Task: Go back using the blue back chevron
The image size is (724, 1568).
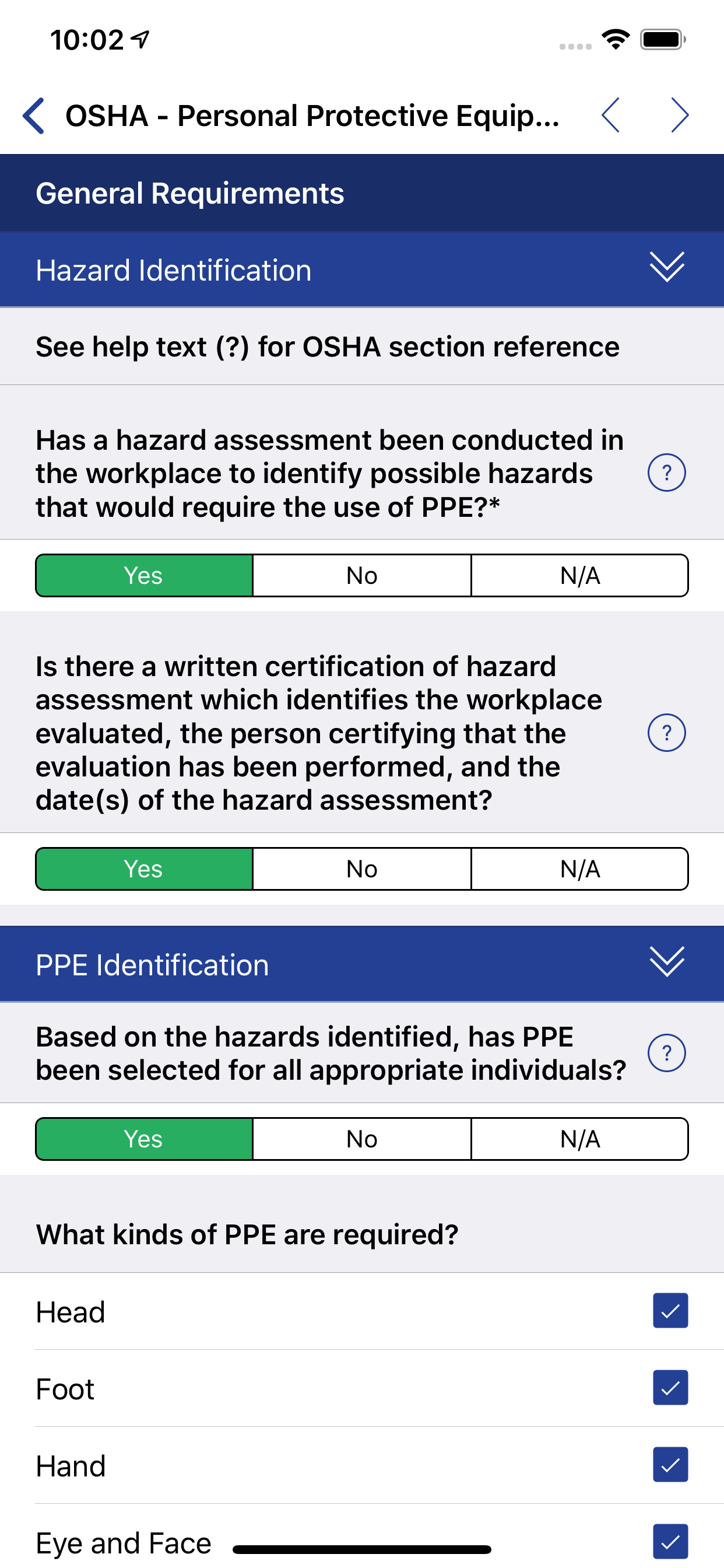Action: [x=33, y=116]
